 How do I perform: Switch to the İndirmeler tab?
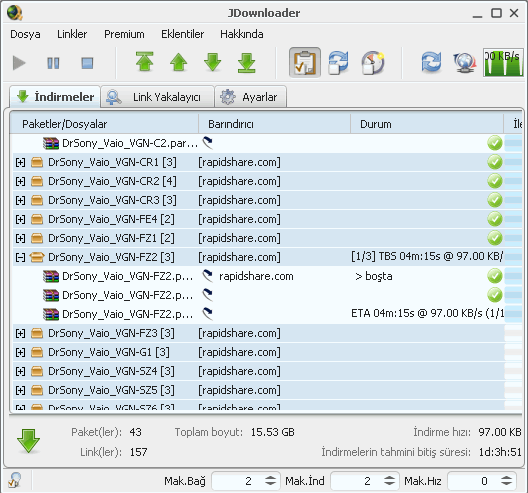click(x=55, y=97)
